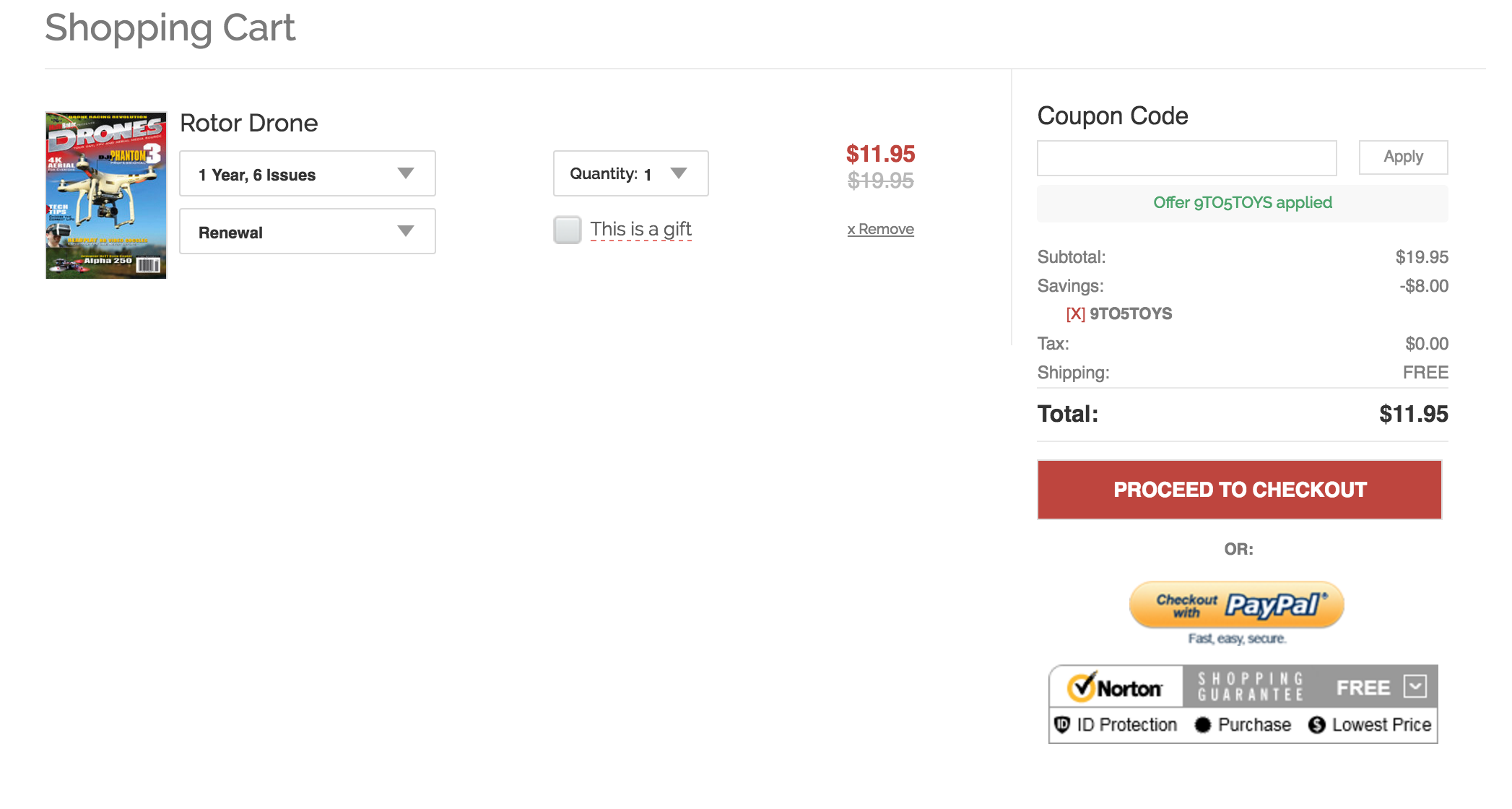Viewport: 1512px width, 809px height.
Task: Click the Norton Shopping Guarantee banner text
Action: click(1251, 687)
